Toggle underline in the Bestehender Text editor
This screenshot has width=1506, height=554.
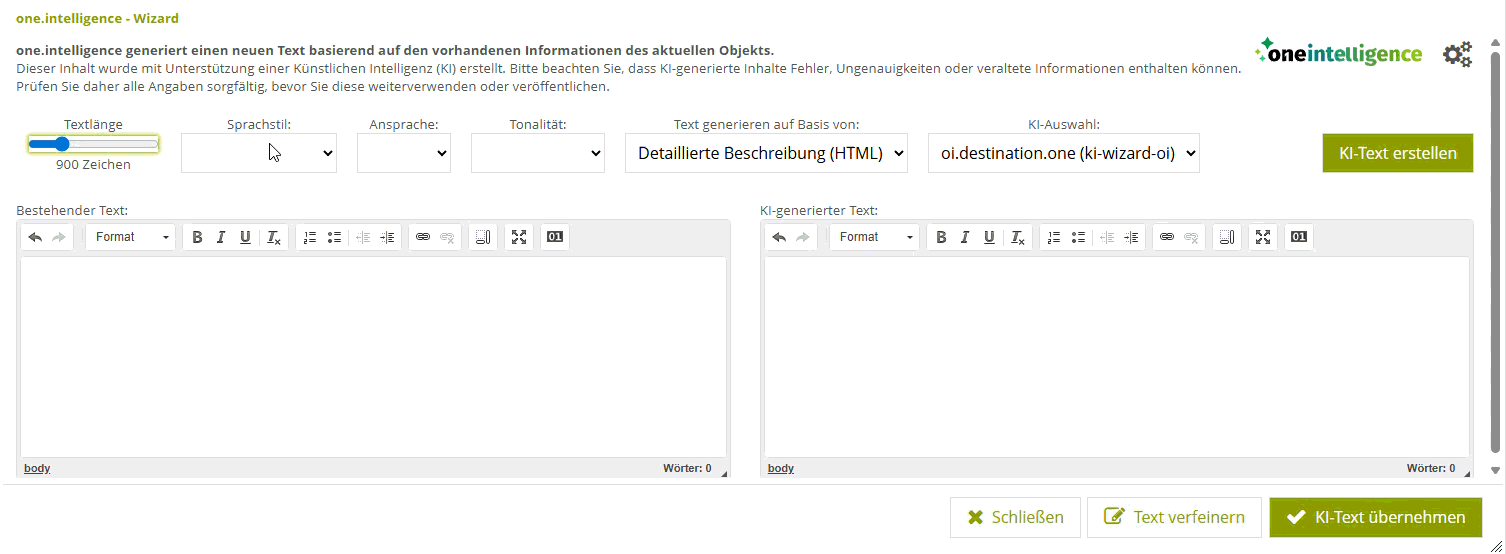tap(245, 237)
